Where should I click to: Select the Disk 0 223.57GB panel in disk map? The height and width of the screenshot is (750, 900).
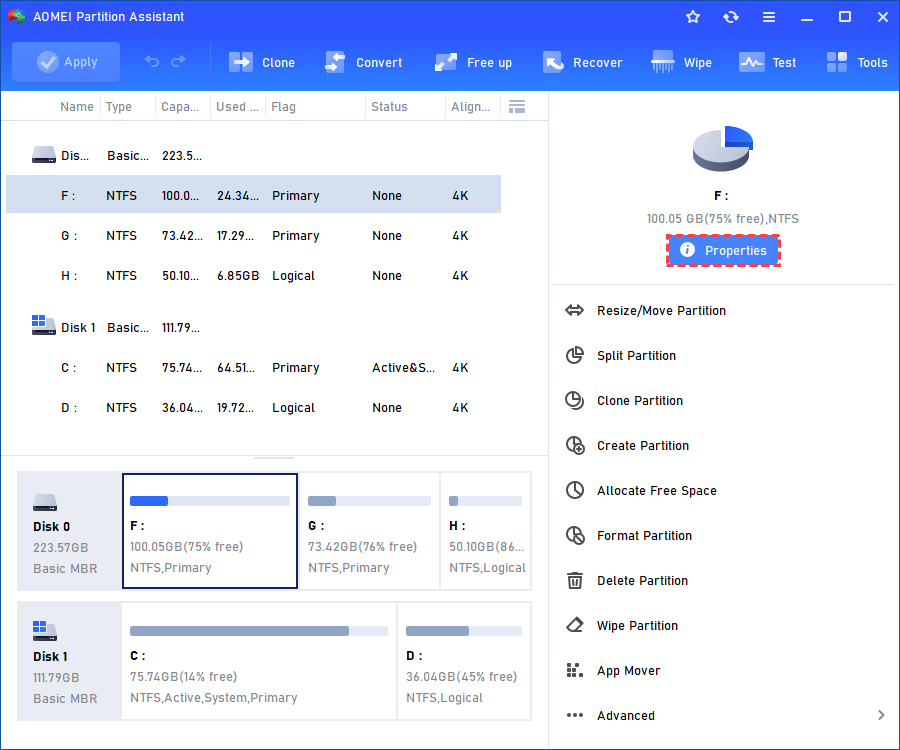pyautogui.click(x=69, y=531)
